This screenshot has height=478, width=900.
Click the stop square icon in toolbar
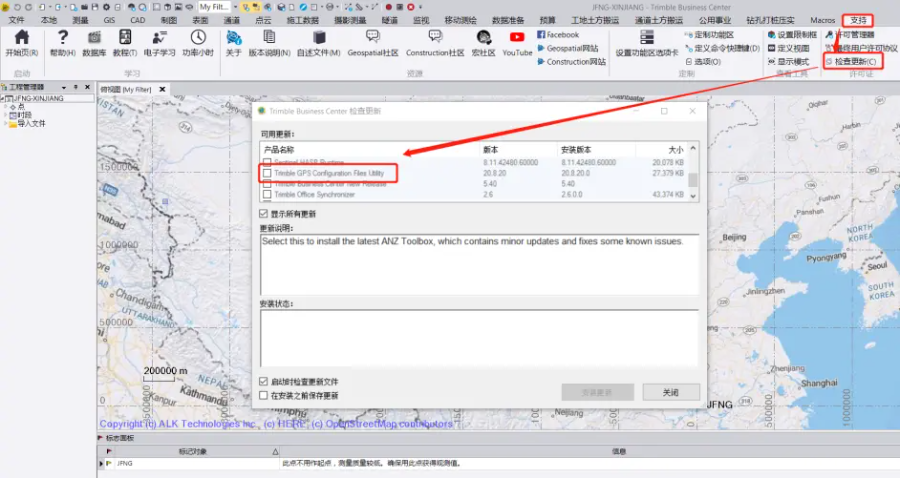(399, 7)
